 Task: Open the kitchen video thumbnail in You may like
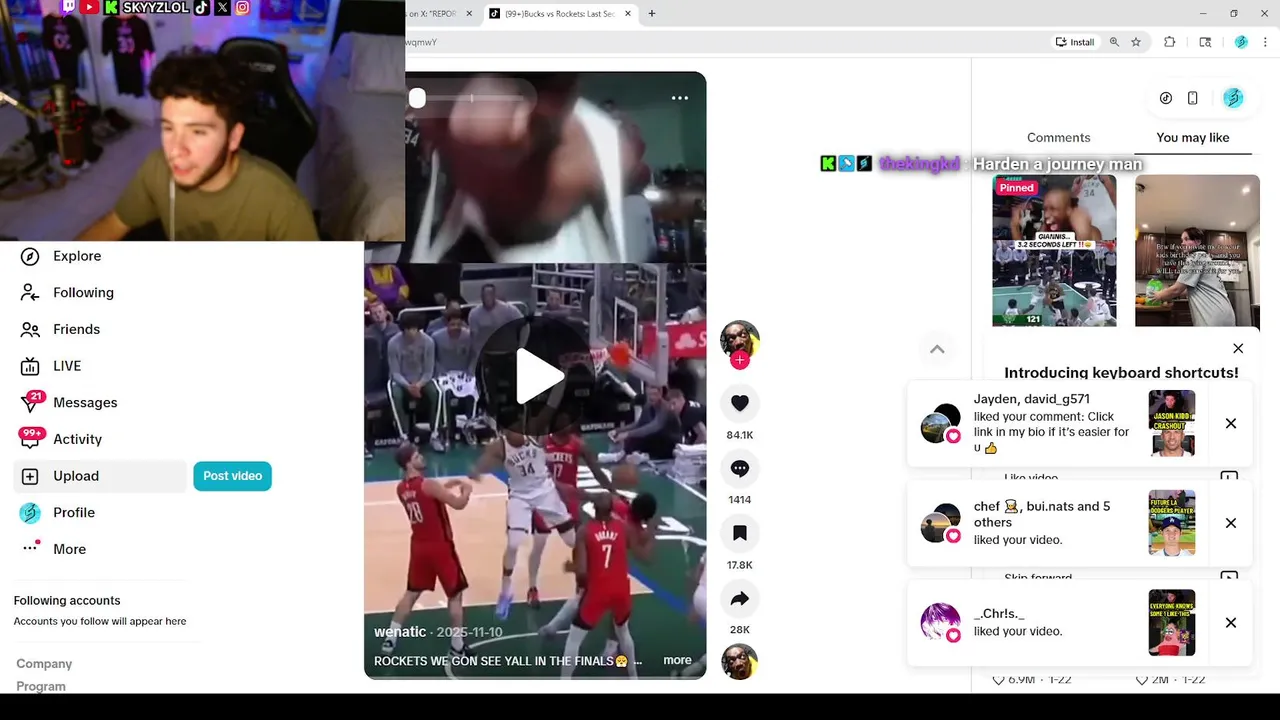coord(1197,251)
